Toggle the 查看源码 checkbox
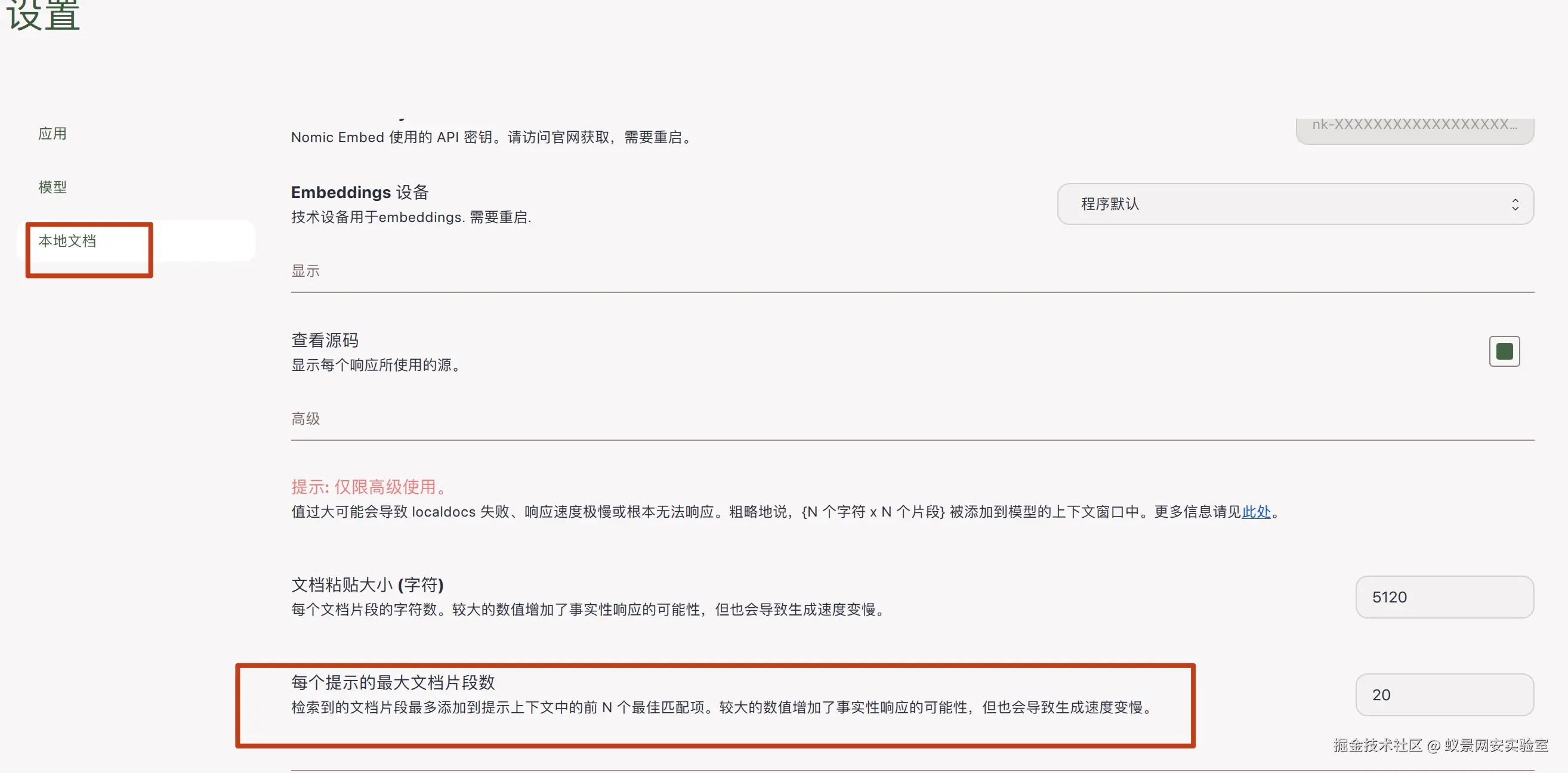The image size is (1568, 773). tap(1504, 351)
